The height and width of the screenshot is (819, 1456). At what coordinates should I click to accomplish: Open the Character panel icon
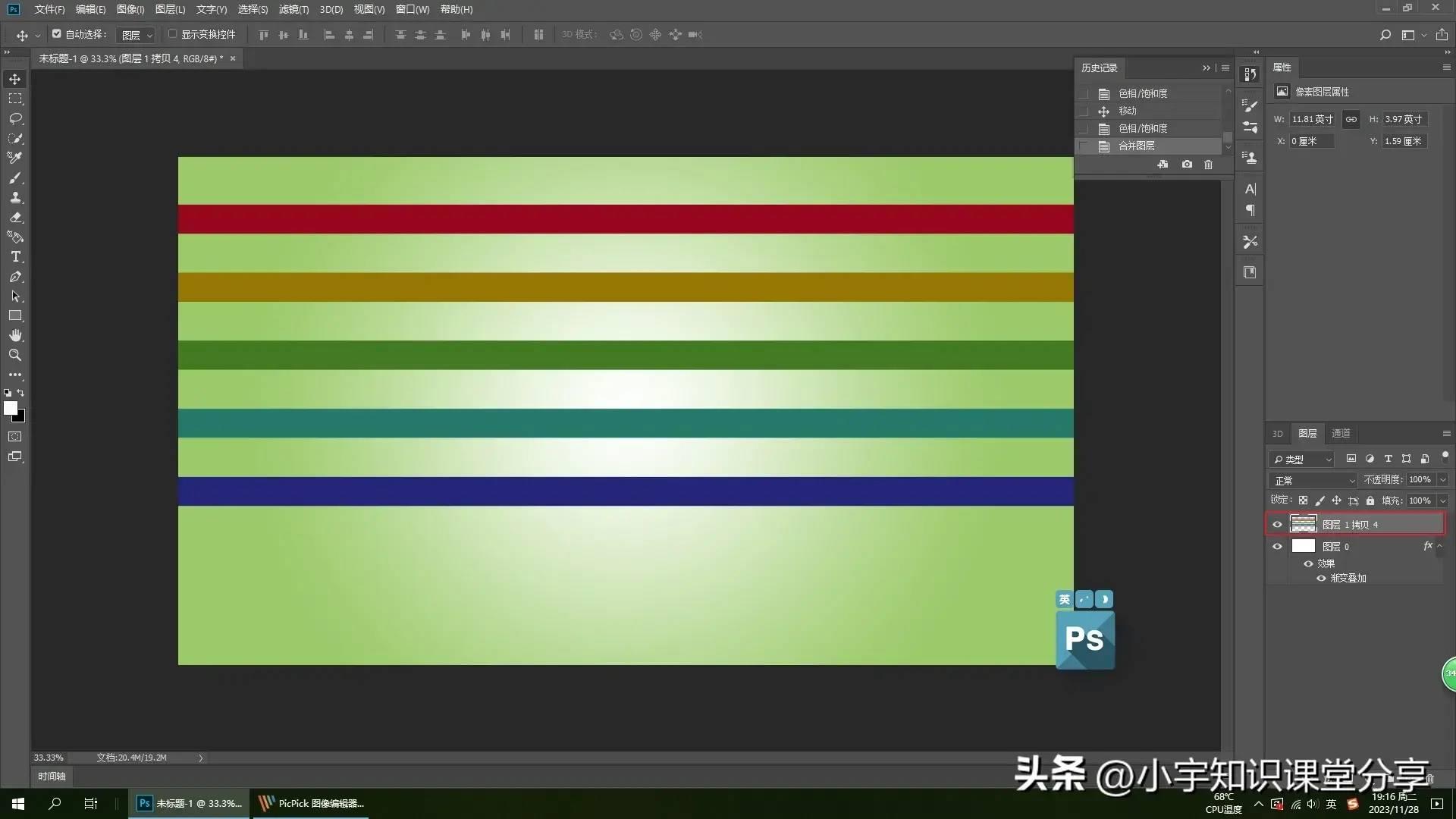pos(1250,189)
